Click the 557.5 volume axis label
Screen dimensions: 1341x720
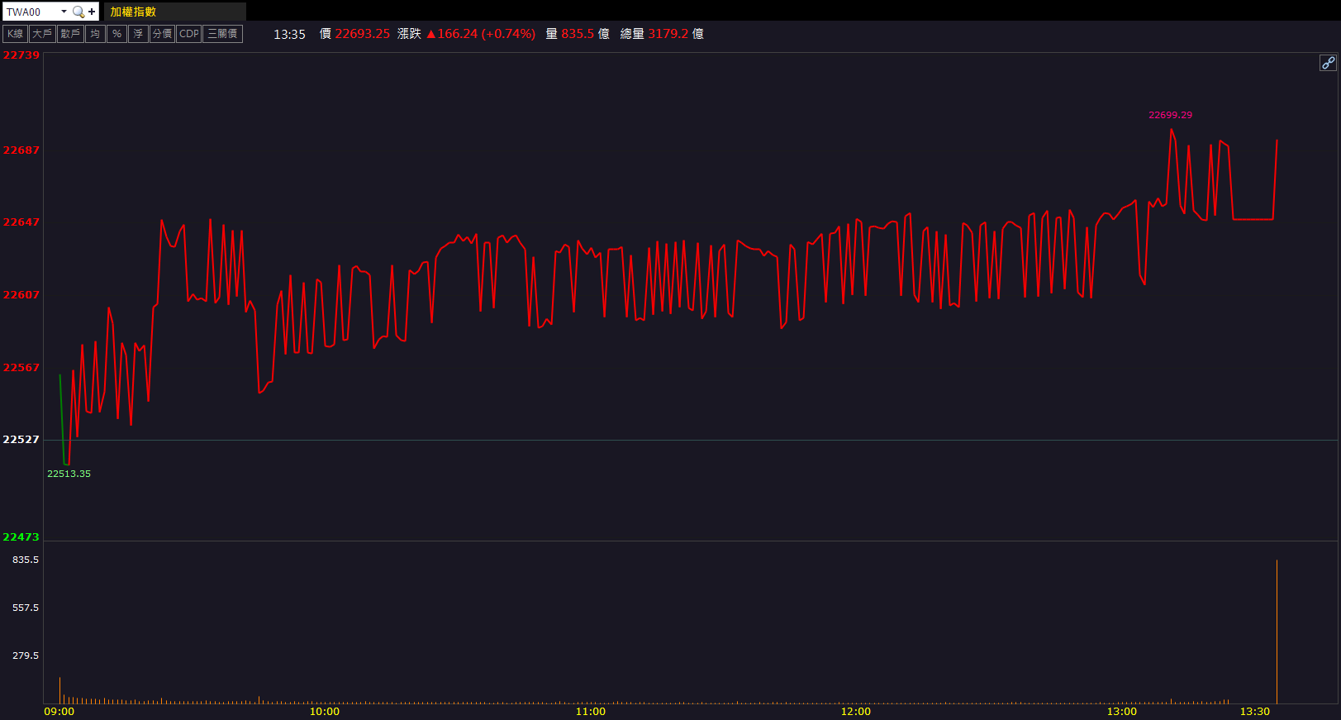point(26,608)
